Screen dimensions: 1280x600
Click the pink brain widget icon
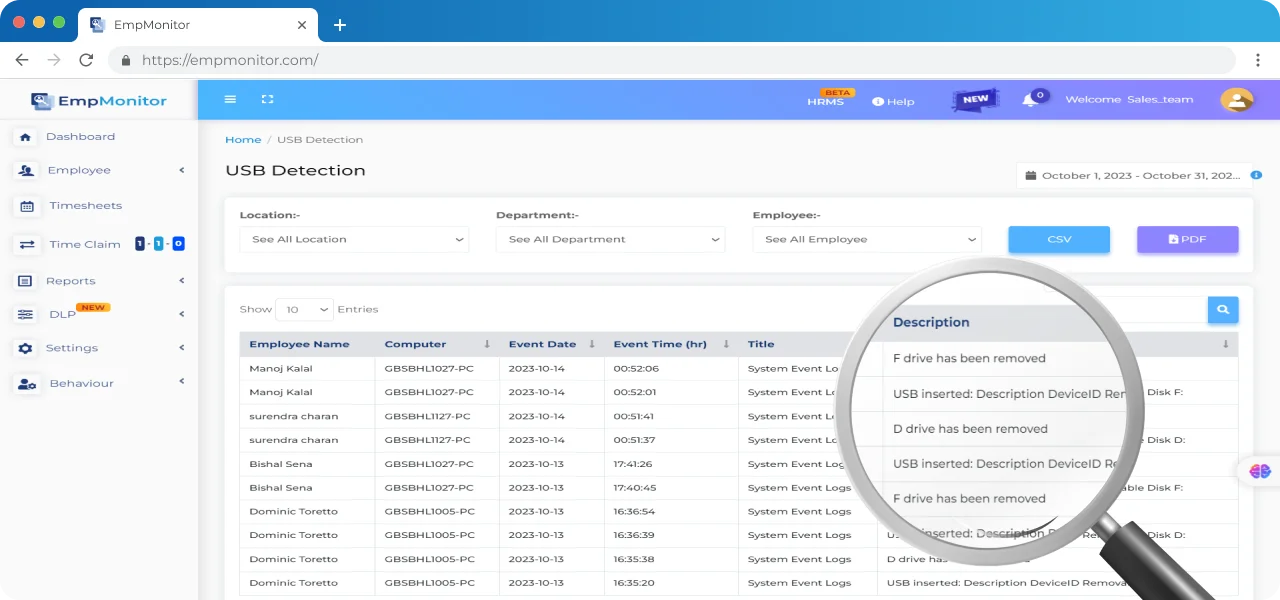[x=1259, y=472]
